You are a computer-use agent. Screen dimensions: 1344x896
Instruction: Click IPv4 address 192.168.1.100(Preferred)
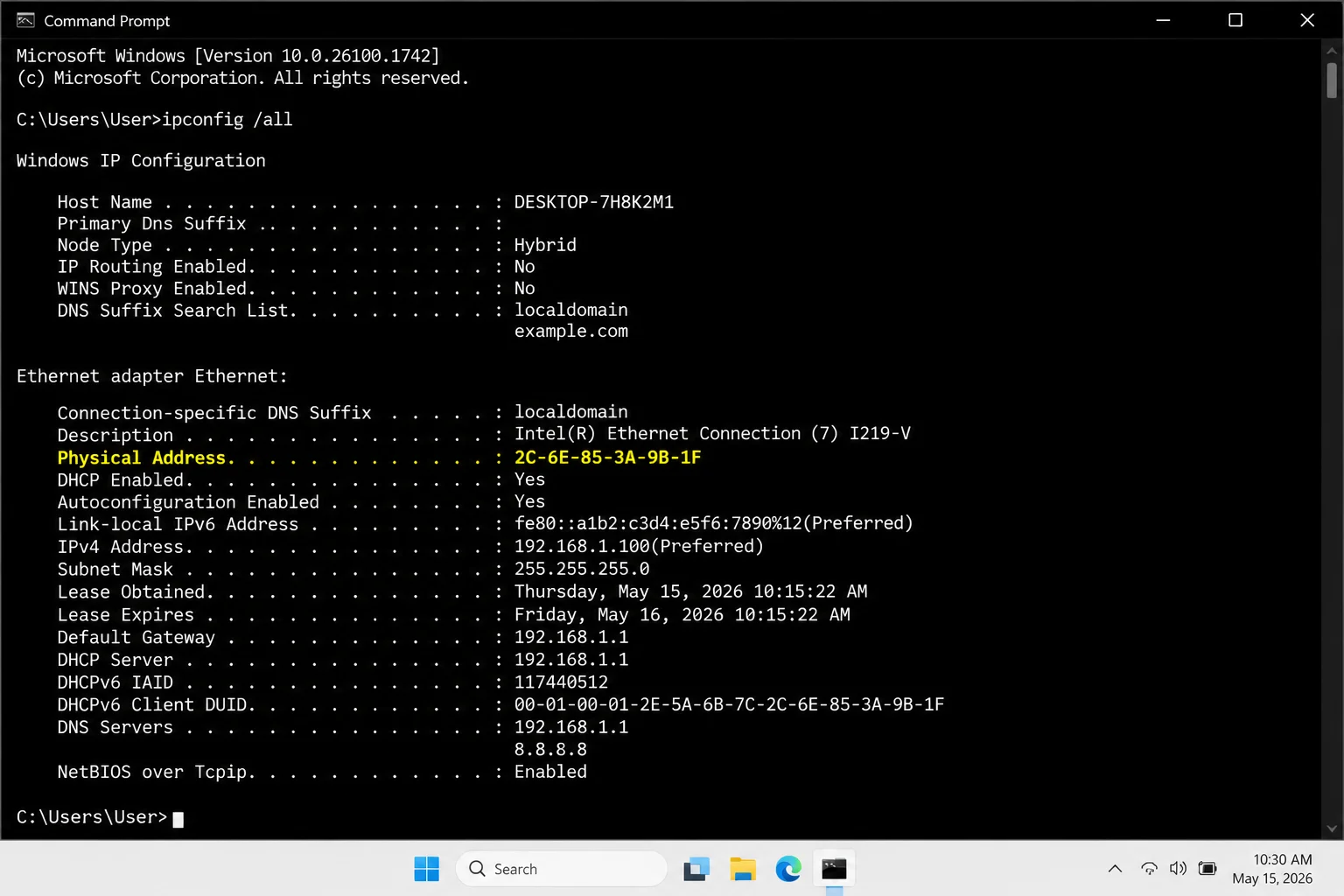[x=639, y=546]
